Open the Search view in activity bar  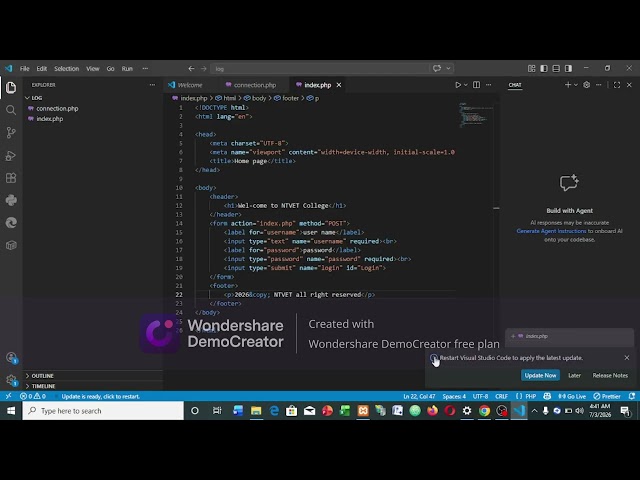[11, 110]
